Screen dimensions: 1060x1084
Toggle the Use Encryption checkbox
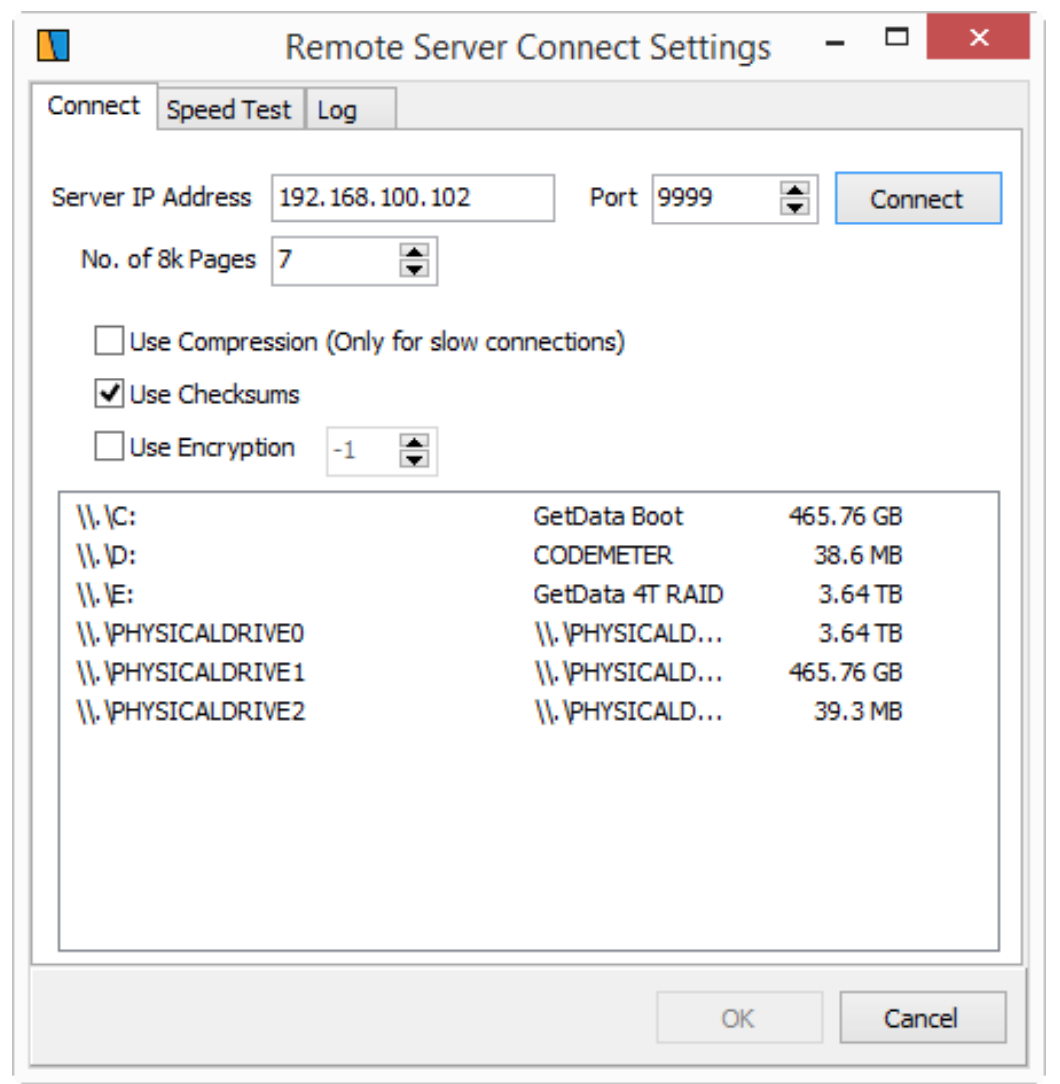[109, 446]
